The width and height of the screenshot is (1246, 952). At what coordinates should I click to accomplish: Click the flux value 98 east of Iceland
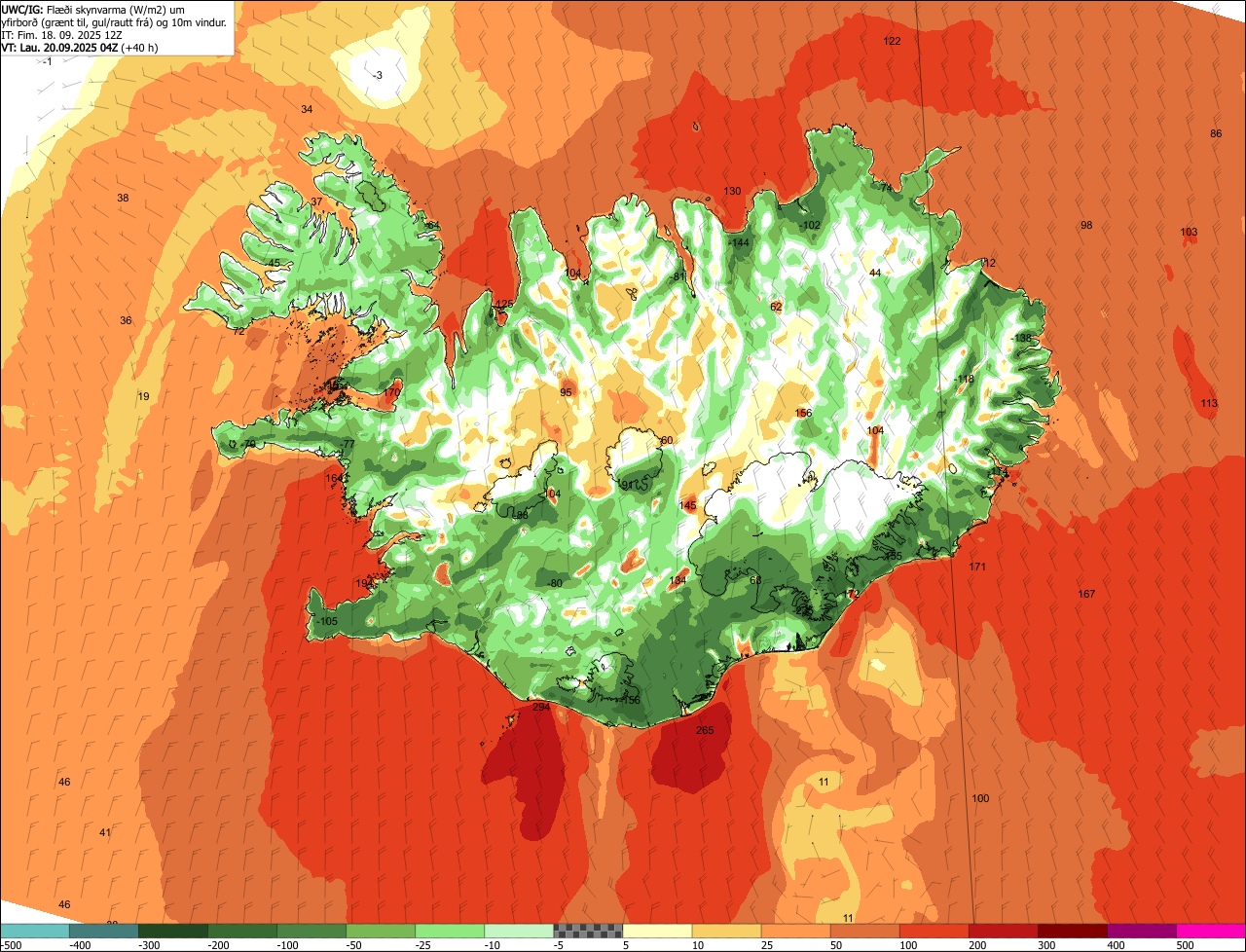[1086, 225]
